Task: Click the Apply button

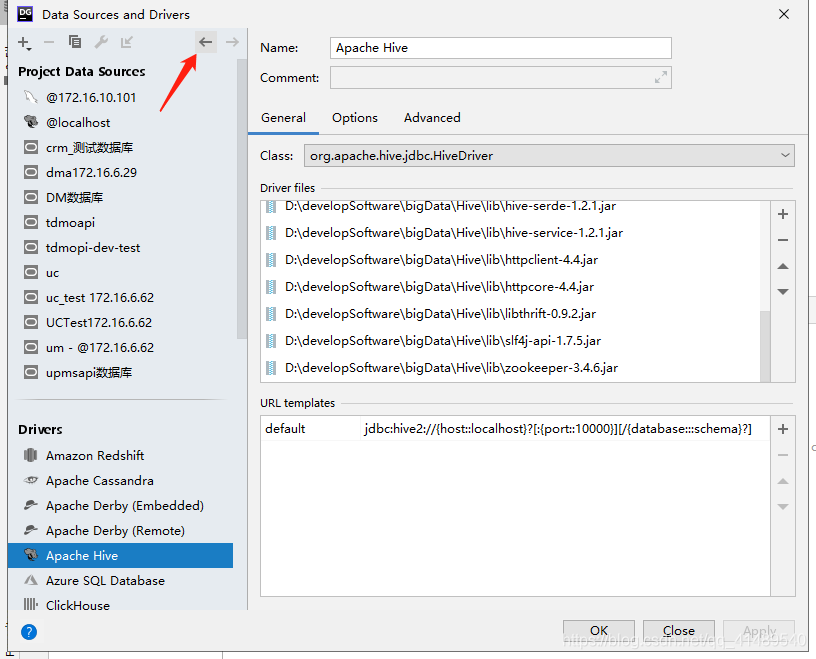Action: pyautogui.click(x=759, y=630)
